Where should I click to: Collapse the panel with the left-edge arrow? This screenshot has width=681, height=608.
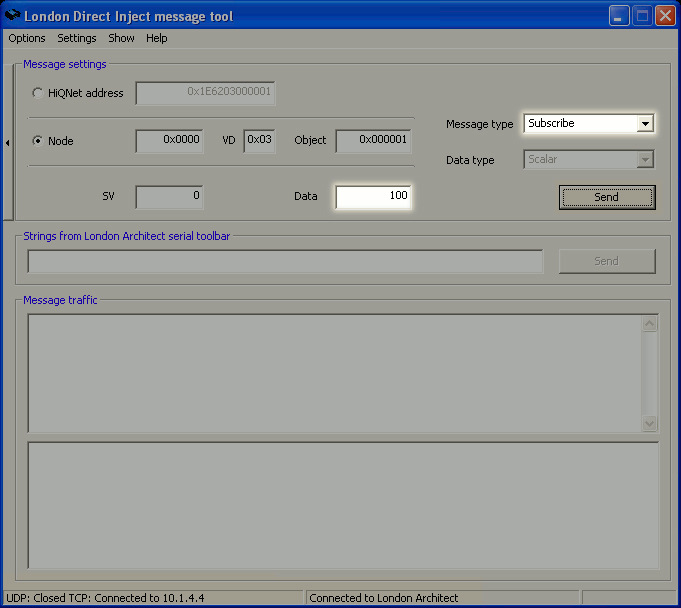7,143
